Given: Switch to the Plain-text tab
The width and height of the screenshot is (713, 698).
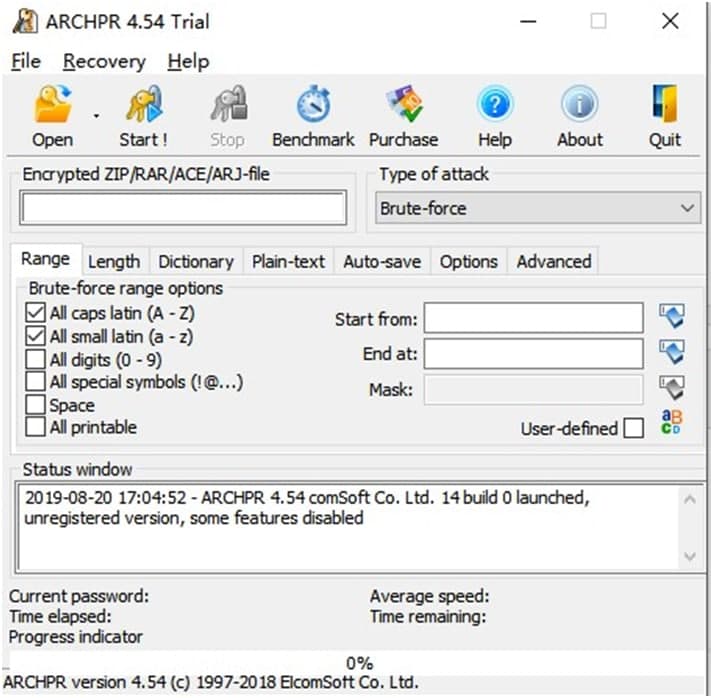Looking at the screenshot, I should coord(288,261).
